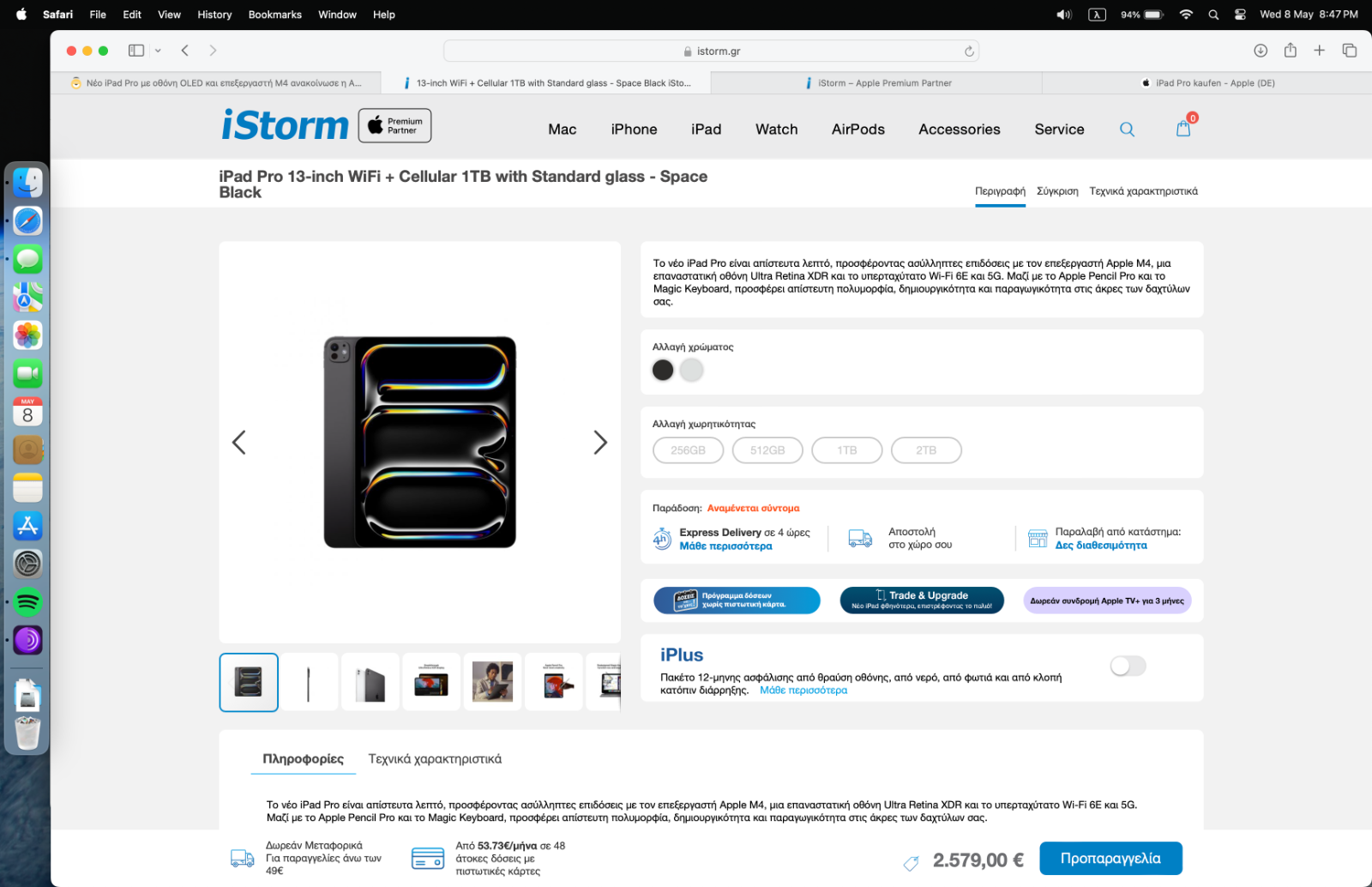Click the Safari share icon

tap(1291, 51)
